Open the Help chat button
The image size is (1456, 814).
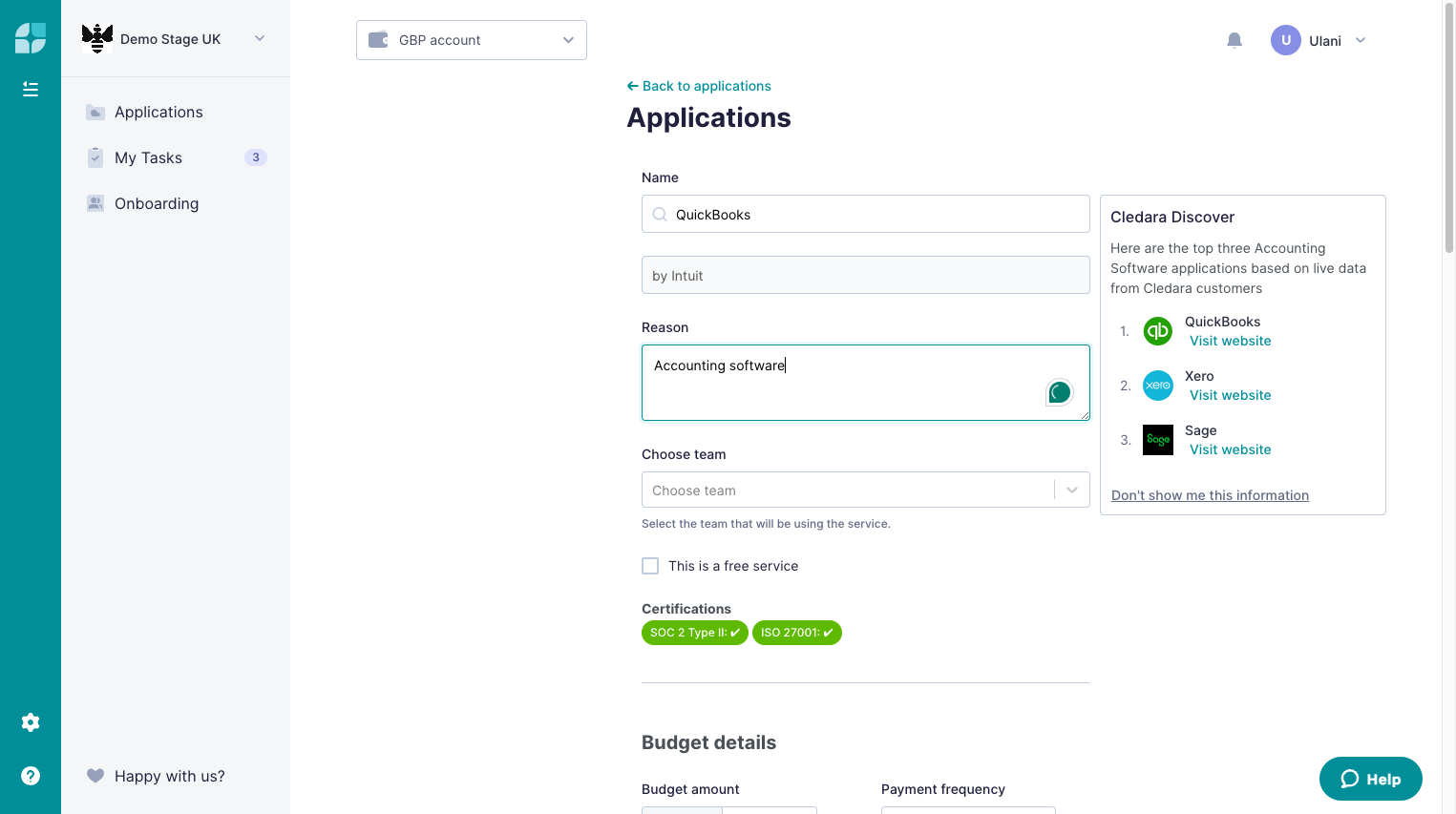click(1371, 779)
